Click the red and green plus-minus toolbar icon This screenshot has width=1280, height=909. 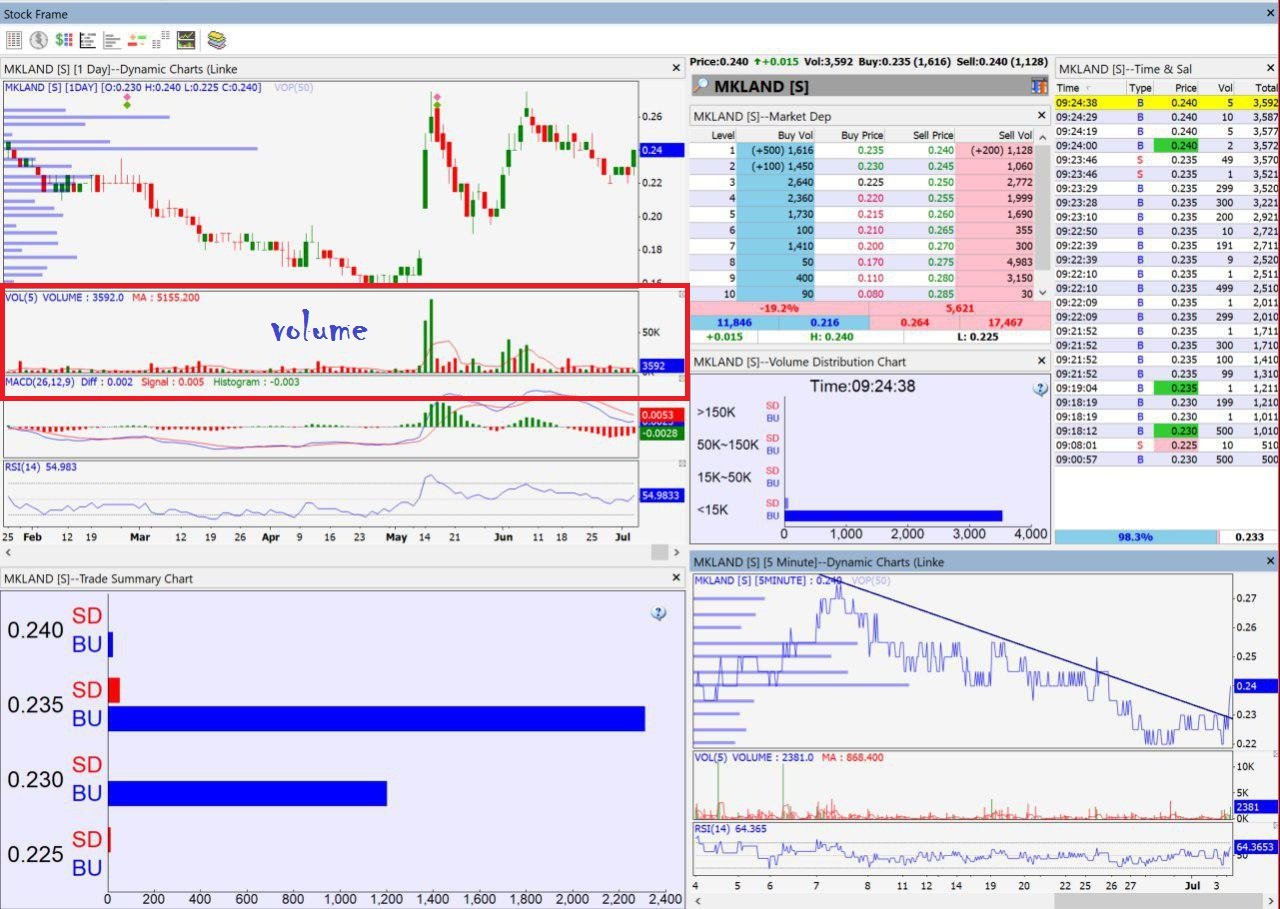click(x=137, y=40)
